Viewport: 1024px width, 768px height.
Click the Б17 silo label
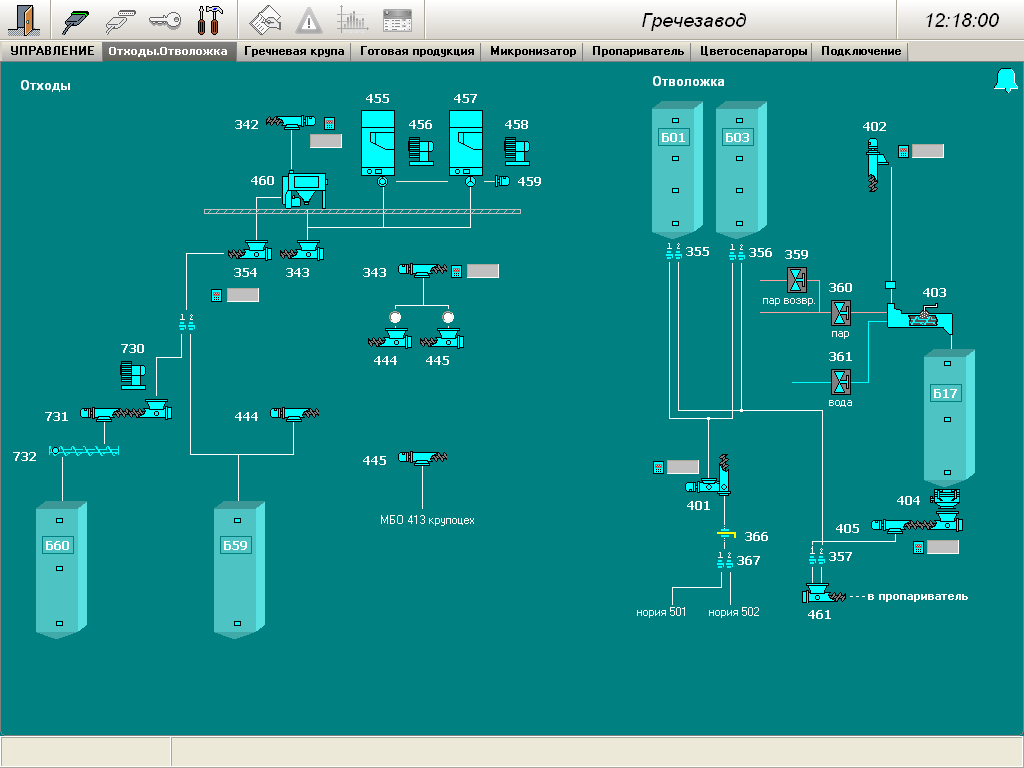[x=945, y=393]
